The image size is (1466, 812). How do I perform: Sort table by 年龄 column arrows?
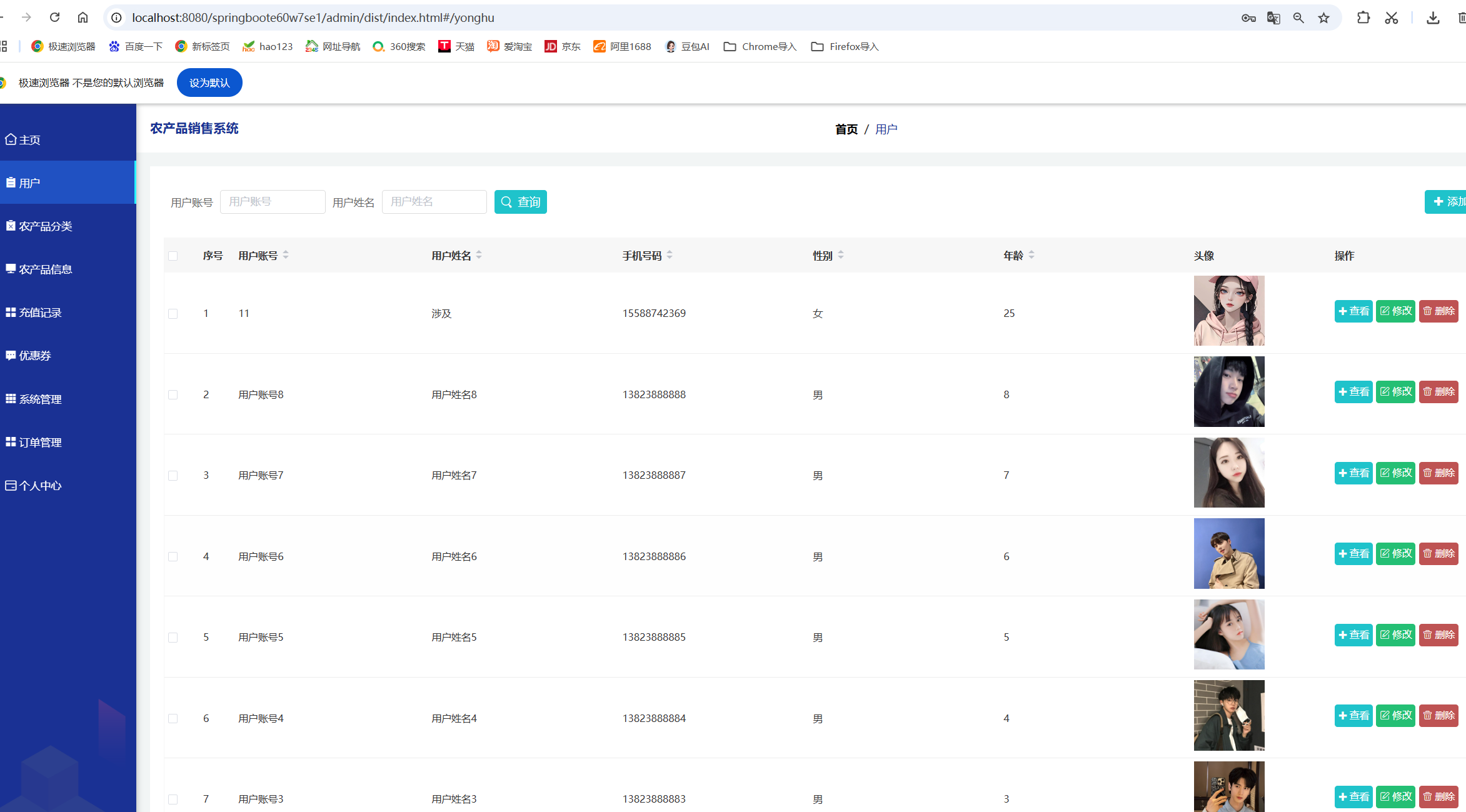1032,255
